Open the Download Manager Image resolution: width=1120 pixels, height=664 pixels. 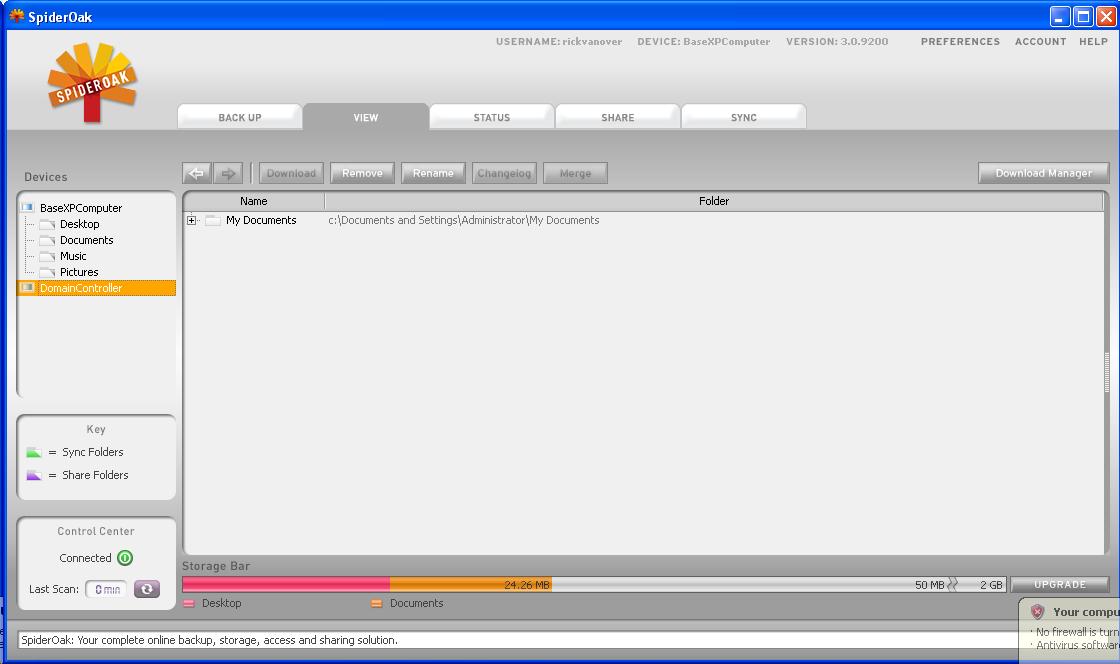[x=1044, y=173]
